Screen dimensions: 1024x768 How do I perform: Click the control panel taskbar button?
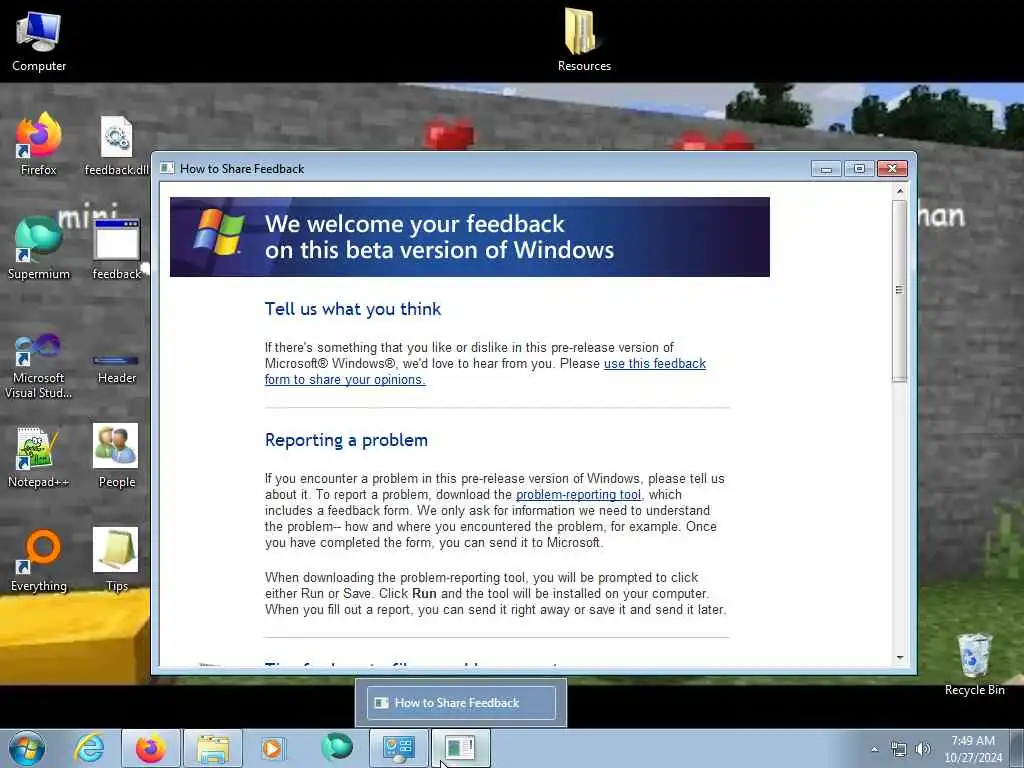click(398, 748)
